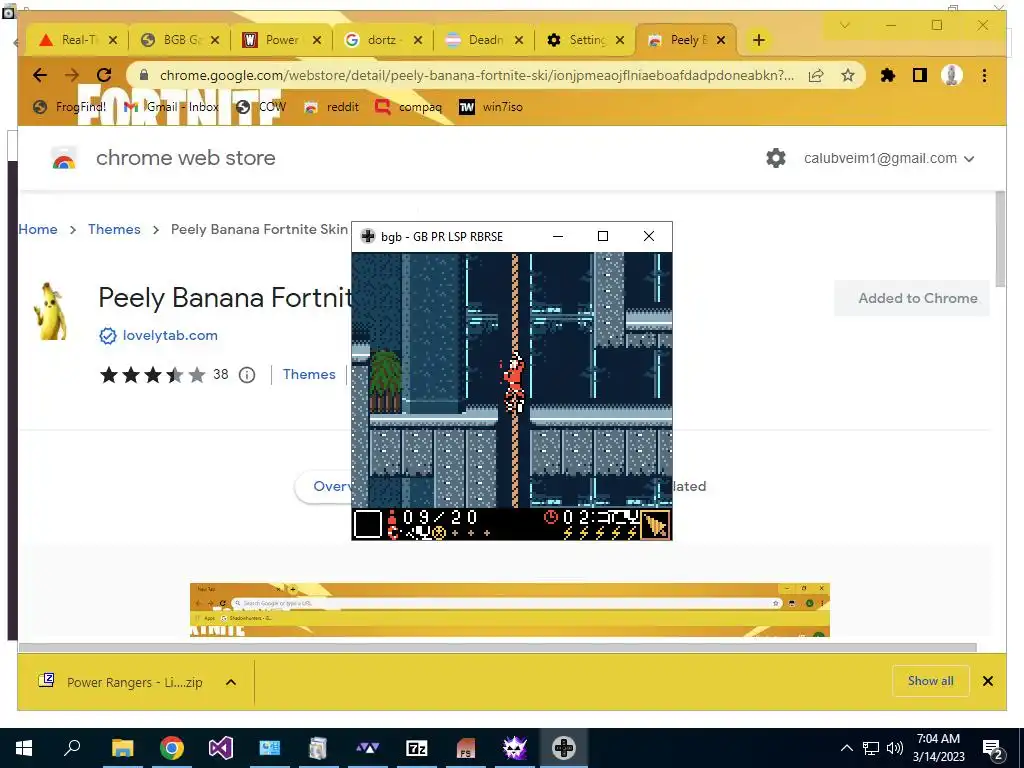Open the tab search chevron in title bar
The image size is (1024, 768).
pyautogui.click(x=844, y=25)
